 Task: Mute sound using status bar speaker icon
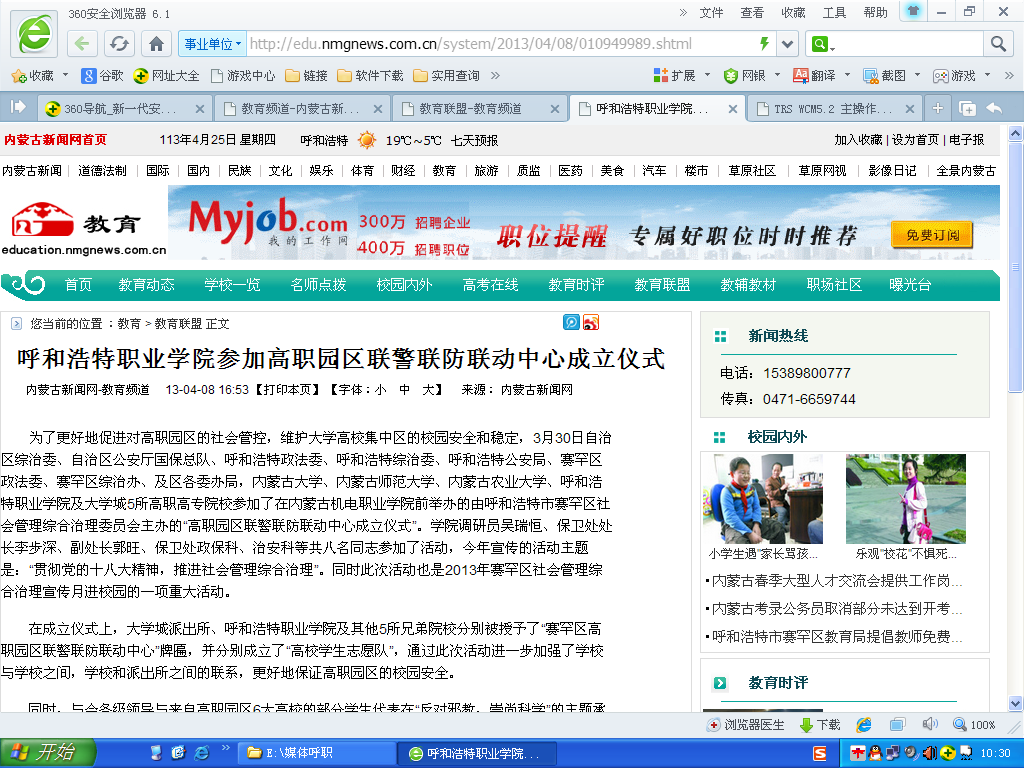(929, 724)
